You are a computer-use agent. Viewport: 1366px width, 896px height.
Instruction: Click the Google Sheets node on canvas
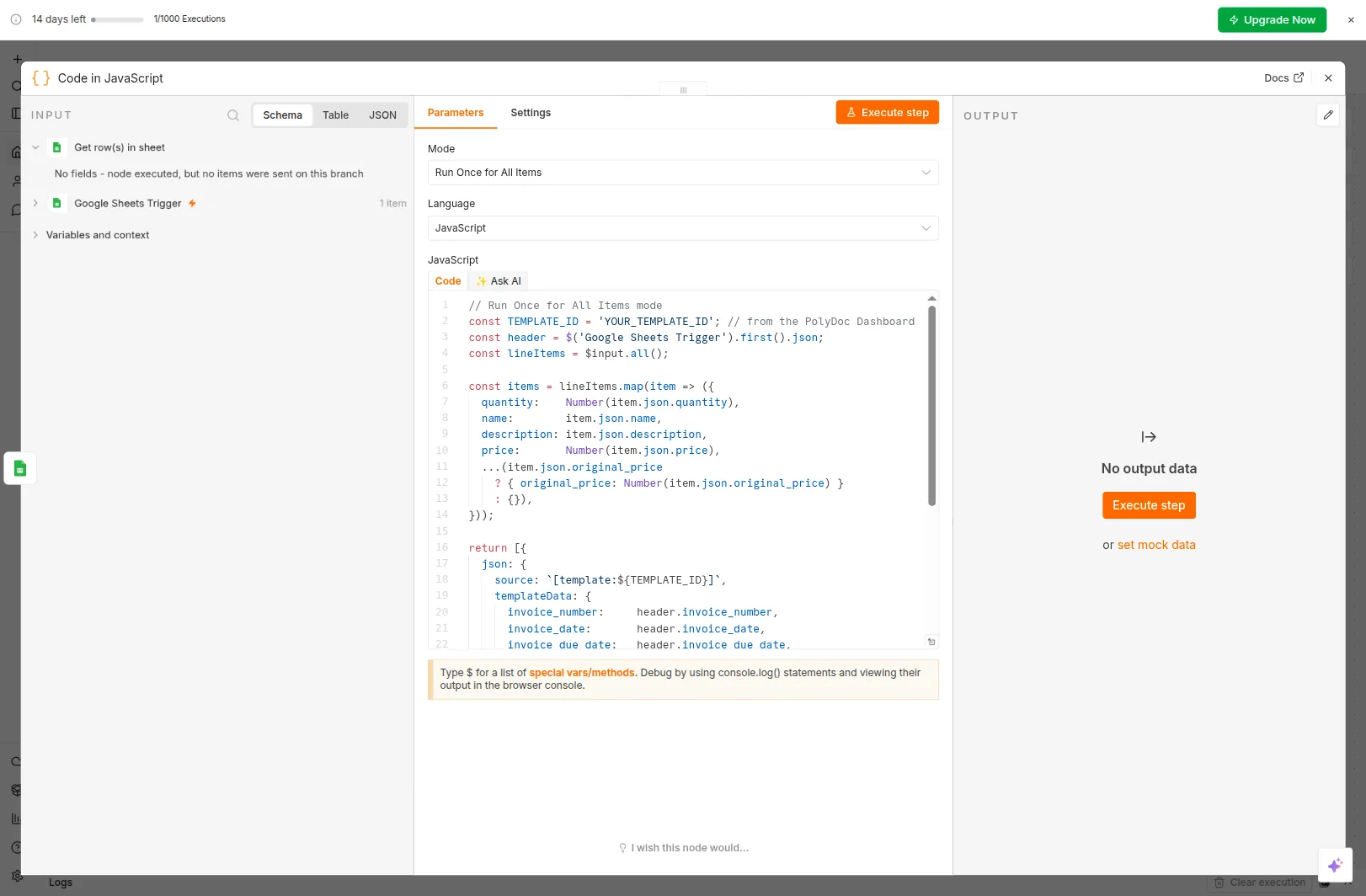click(20, 468)
